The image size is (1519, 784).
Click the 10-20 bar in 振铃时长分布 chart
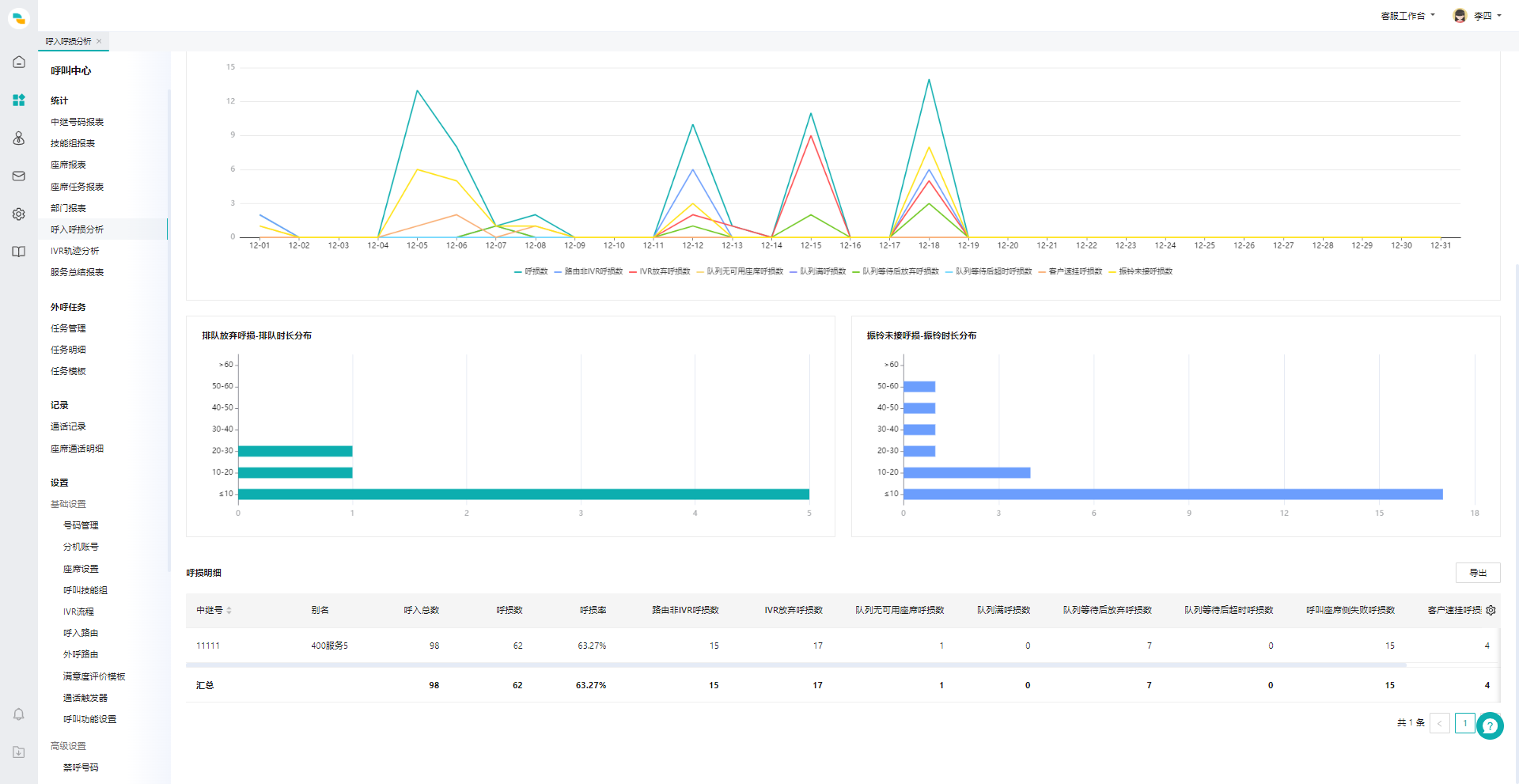(x=967, y=472)
